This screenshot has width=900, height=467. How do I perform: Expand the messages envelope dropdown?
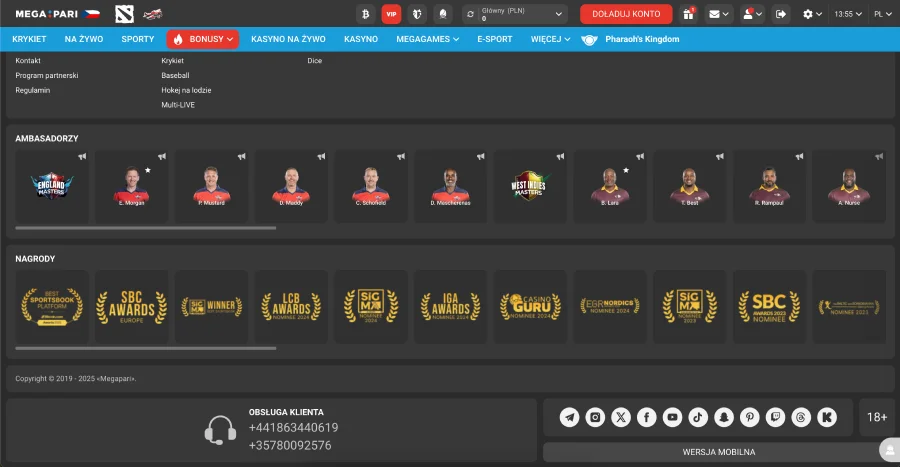click(x=719, y=14)
